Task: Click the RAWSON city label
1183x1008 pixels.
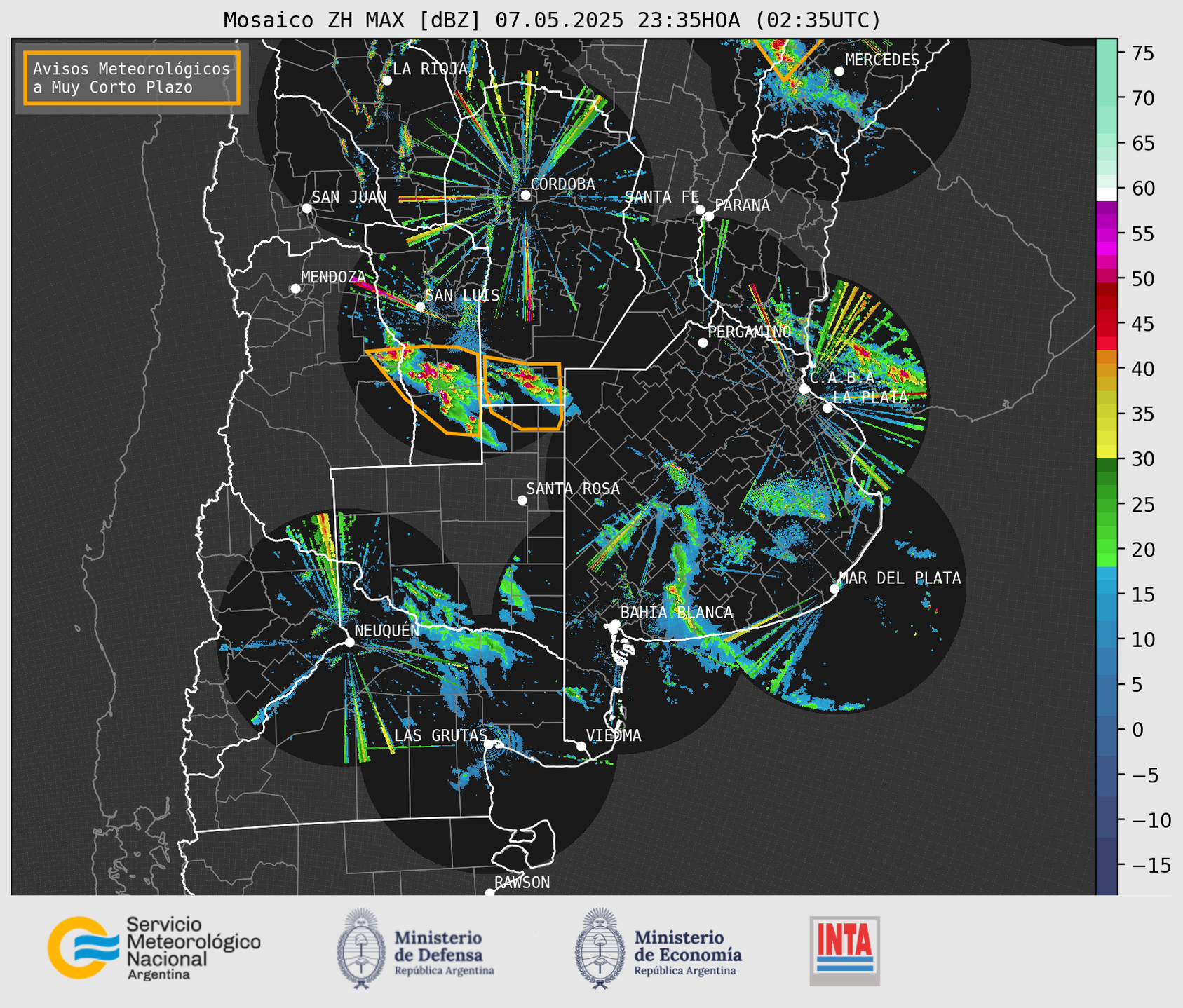Action: pos(522,883)
